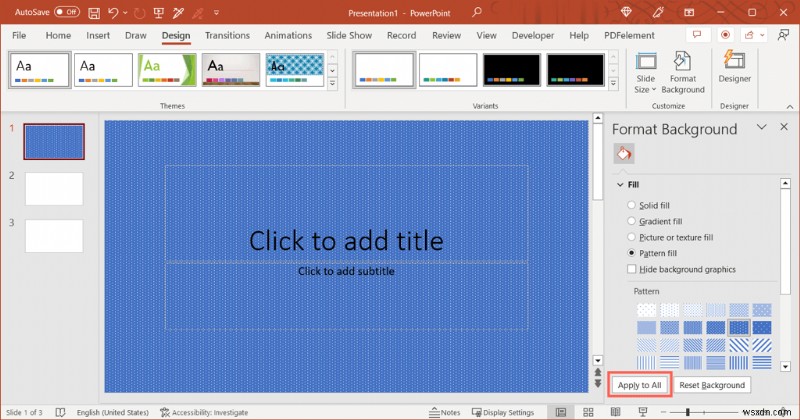Click the Undo arrow icon
This screenshot has width=800, height=420.
[113, 13]
